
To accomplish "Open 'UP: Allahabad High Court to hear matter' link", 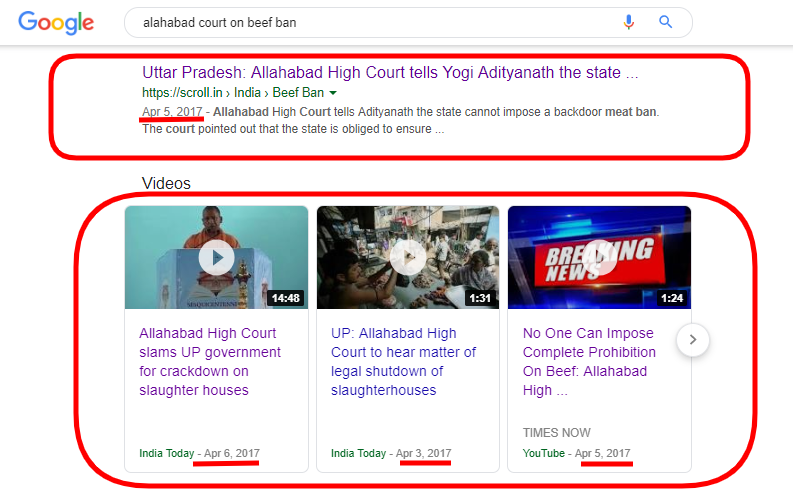I will pyautogui.click(x=403, y=362).
